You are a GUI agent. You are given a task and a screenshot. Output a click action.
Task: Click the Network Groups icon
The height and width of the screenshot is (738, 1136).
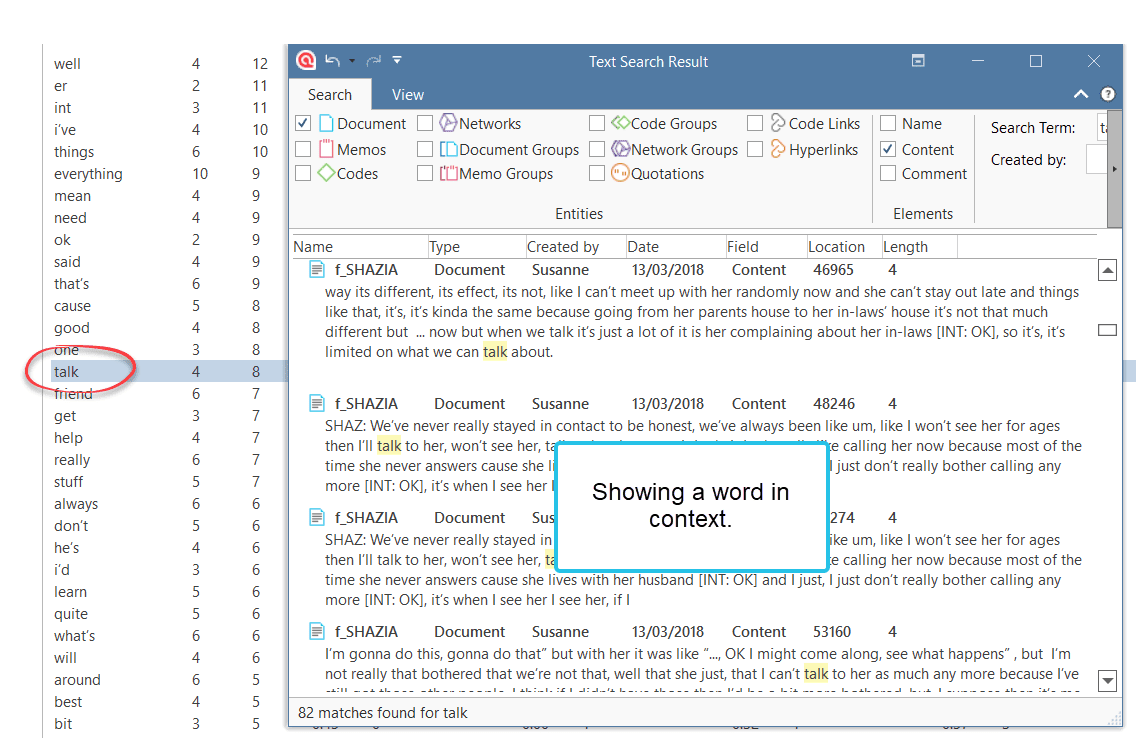(620, 149)
